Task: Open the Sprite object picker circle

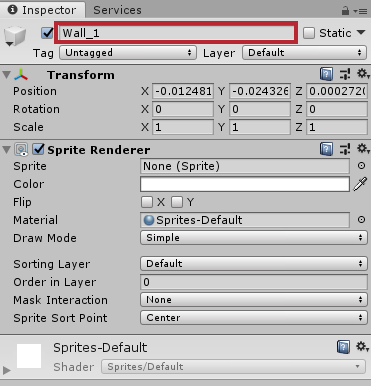Action: point(361,166)
